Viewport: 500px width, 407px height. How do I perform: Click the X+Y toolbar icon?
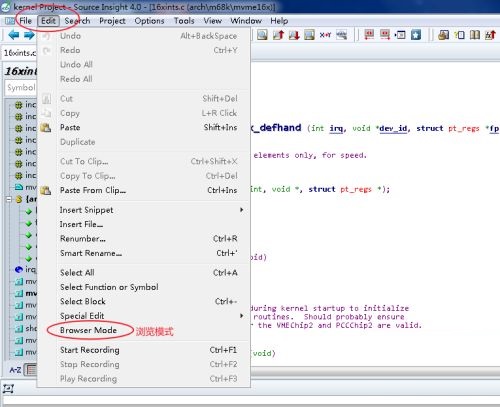point(325,35)
